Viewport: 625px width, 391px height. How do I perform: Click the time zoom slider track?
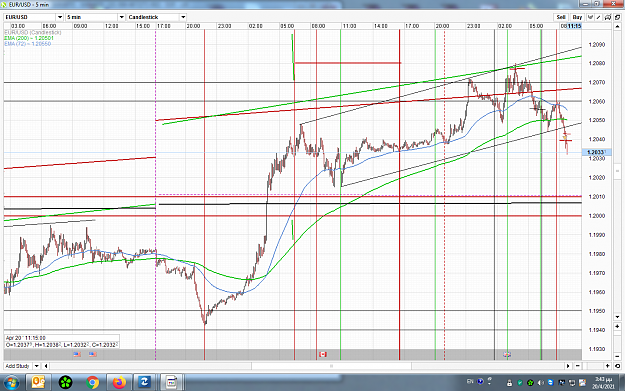click(593, 366)
